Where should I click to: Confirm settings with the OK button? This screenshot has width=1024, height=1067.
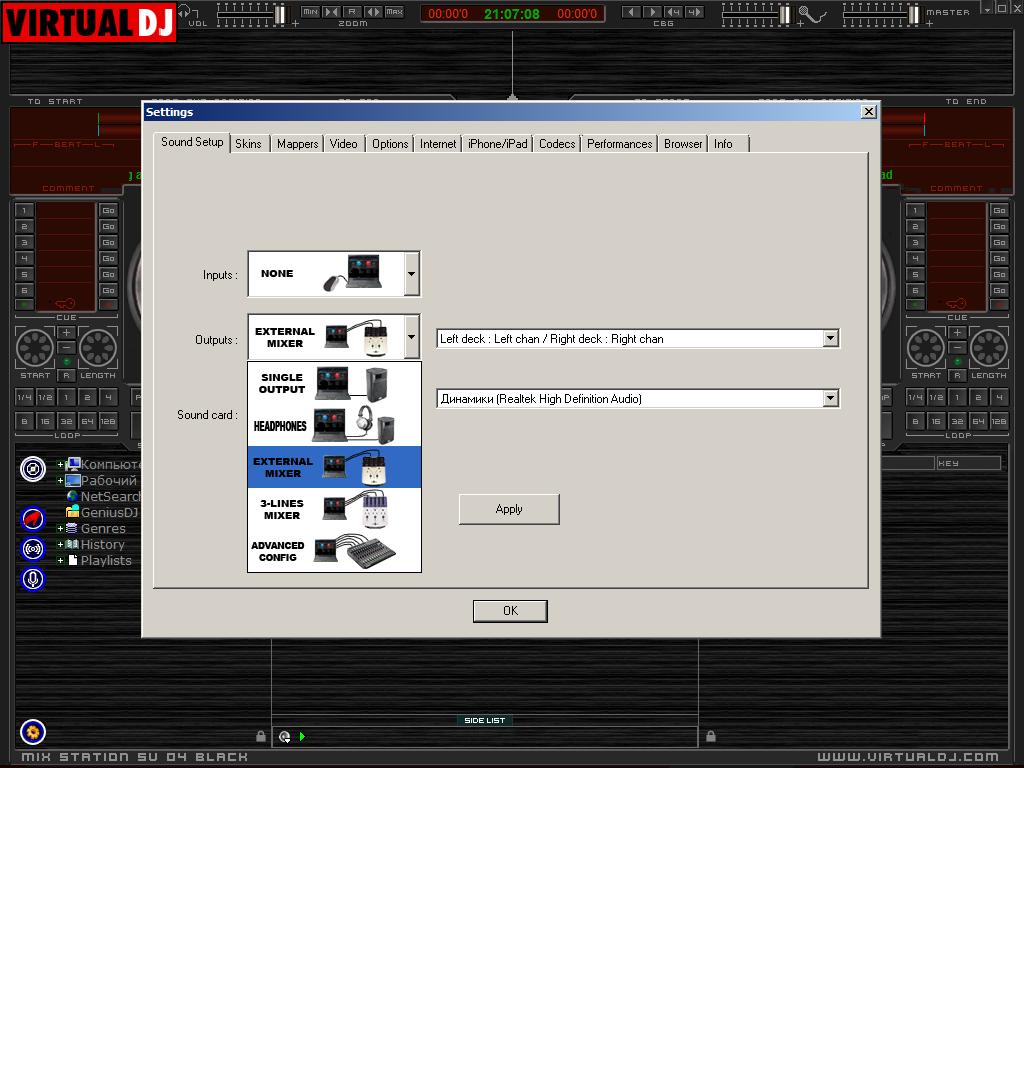coord(510,611)
